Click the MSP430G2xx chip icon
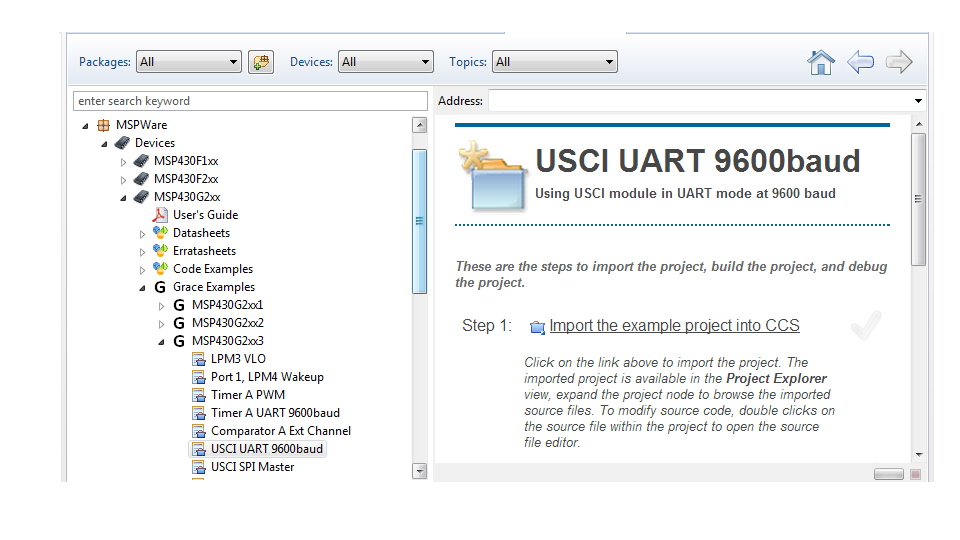960x540 pixels. (141, 197)
